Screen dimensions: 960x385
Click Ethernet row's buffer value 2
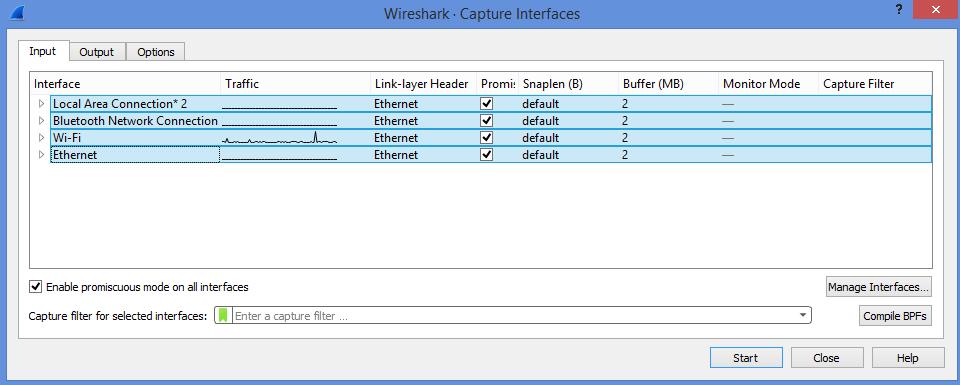pyautogui.click(x=625, y=155)
